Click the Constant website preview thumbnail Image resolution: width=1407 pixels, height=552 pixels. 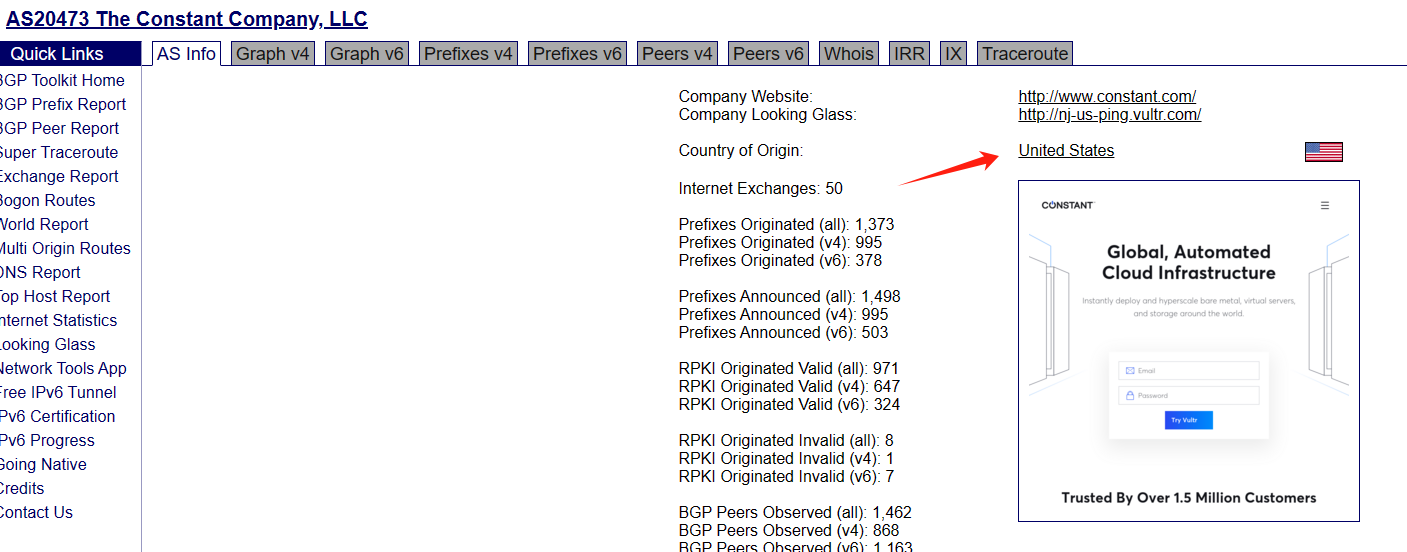[x=1188, y=351]
